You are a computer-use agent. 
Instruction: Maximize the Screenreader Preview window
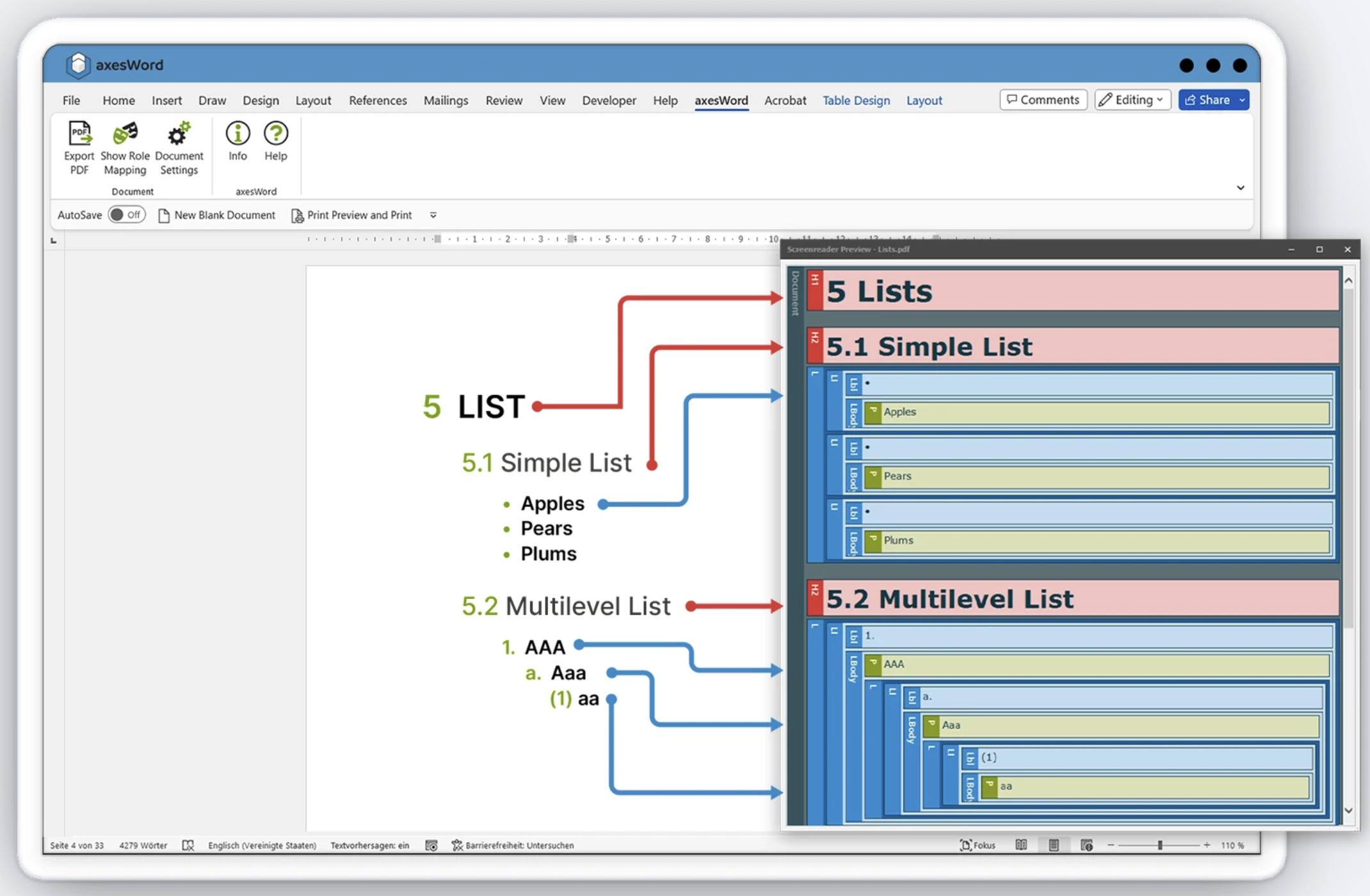(x=1319, y=250)
